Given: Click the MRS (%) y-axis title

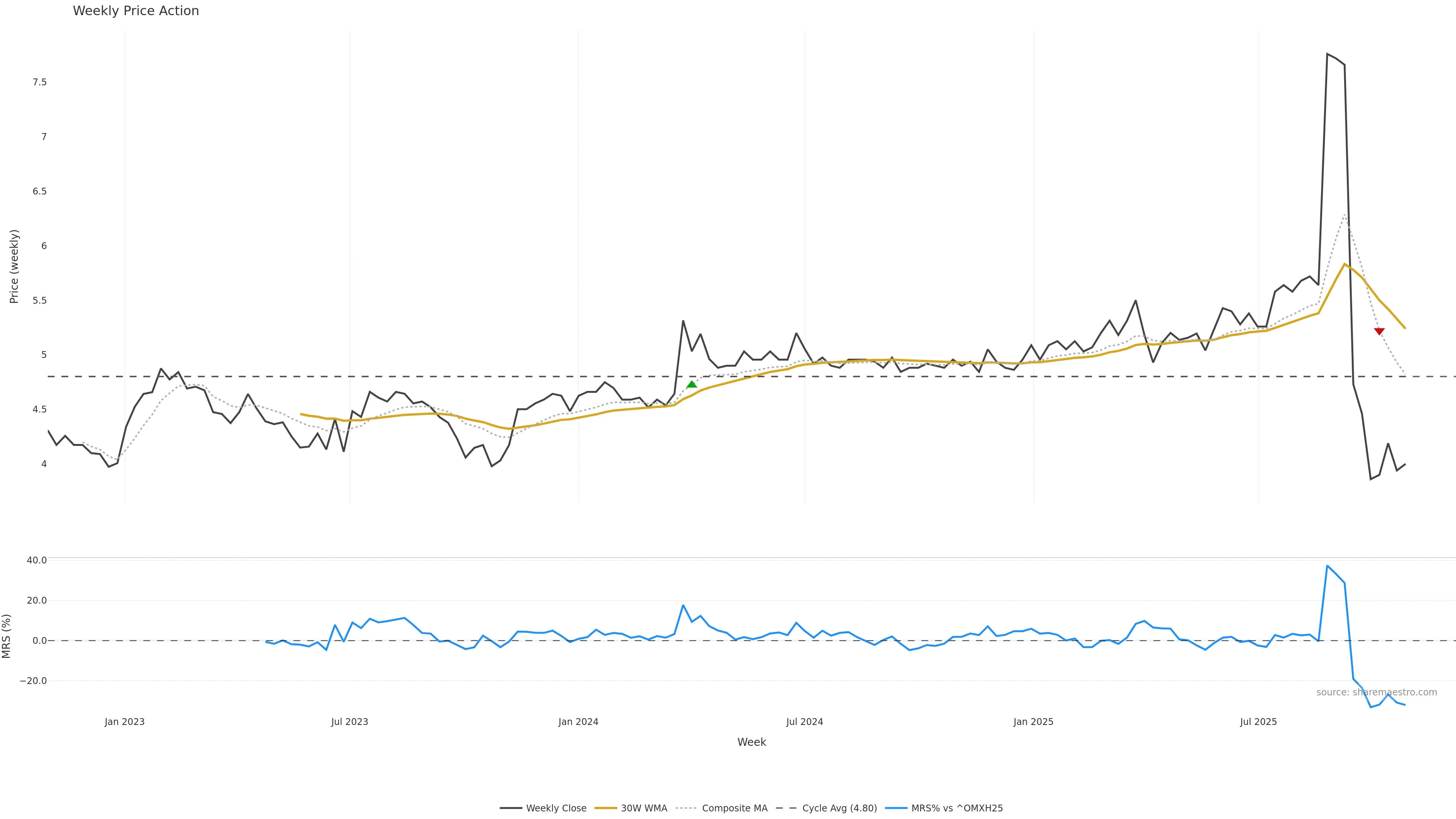Looking at the screenshot, I should tap(7, 636).
